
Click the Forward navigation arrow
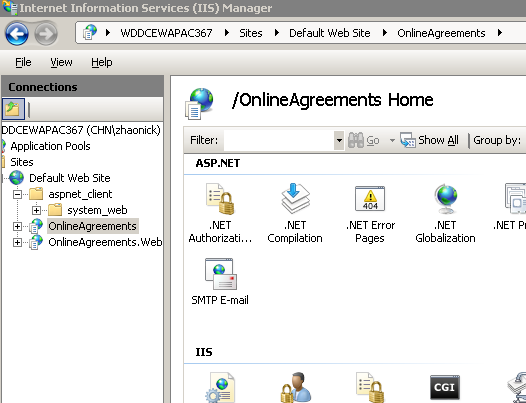tap(46, 33)
